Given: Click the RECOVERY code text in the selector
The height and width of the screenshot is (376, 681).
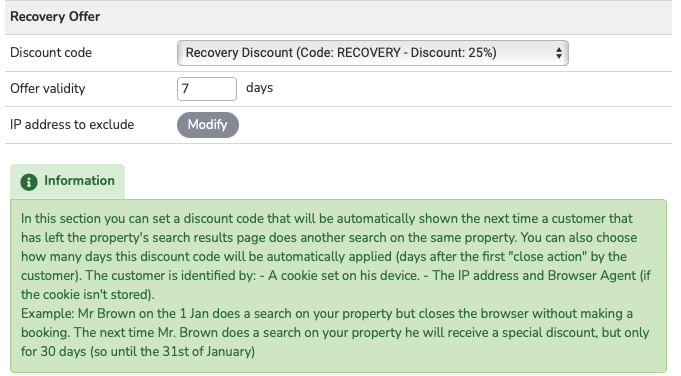Looking at the screenshot, I should [x=369, y=53].
